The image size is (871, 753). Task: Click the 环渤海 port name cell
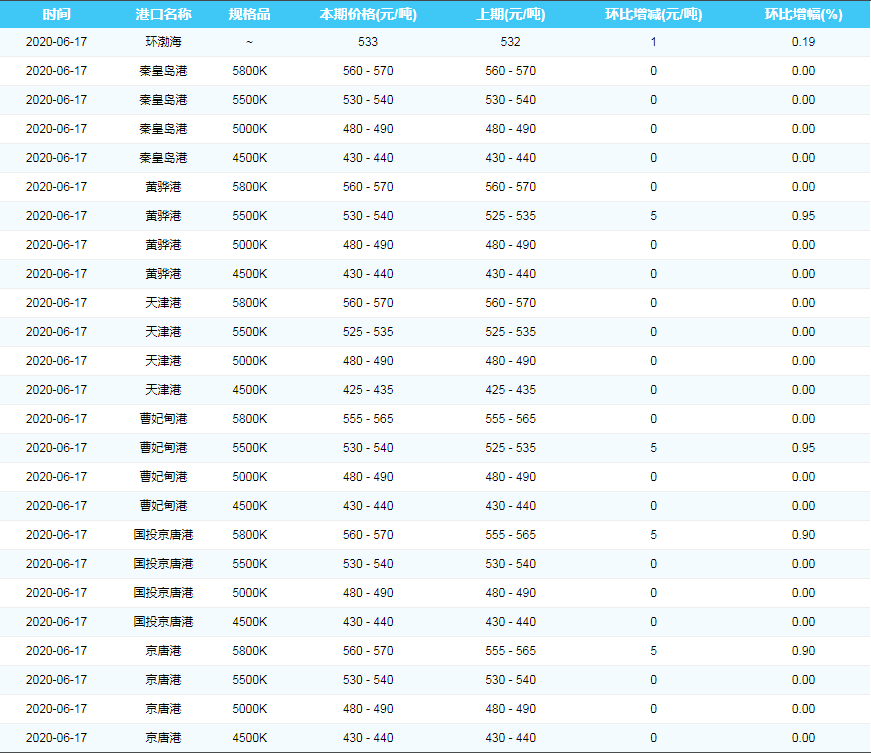tap(163, 42)
